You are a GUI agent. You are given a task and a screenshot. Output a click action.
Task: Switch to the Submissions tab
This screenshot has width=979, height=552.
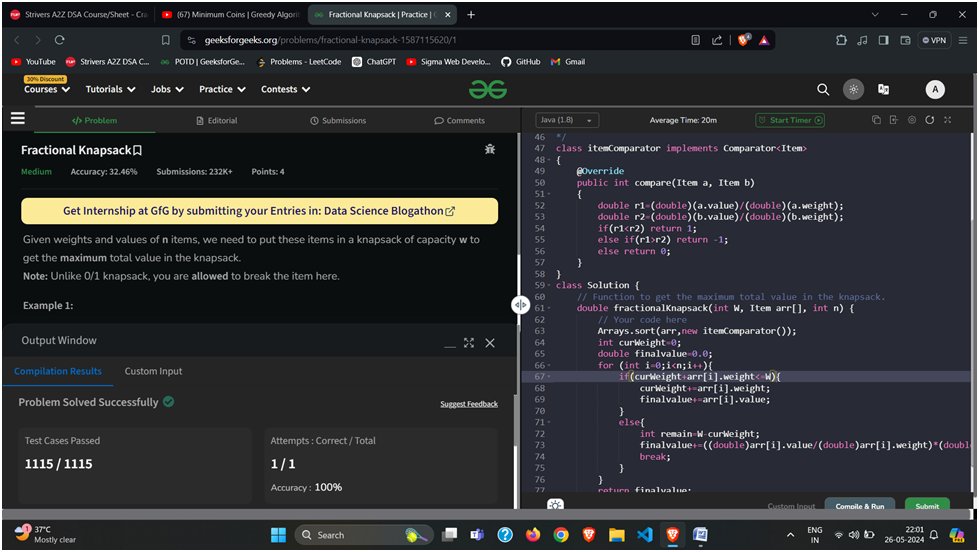point(338,121)
